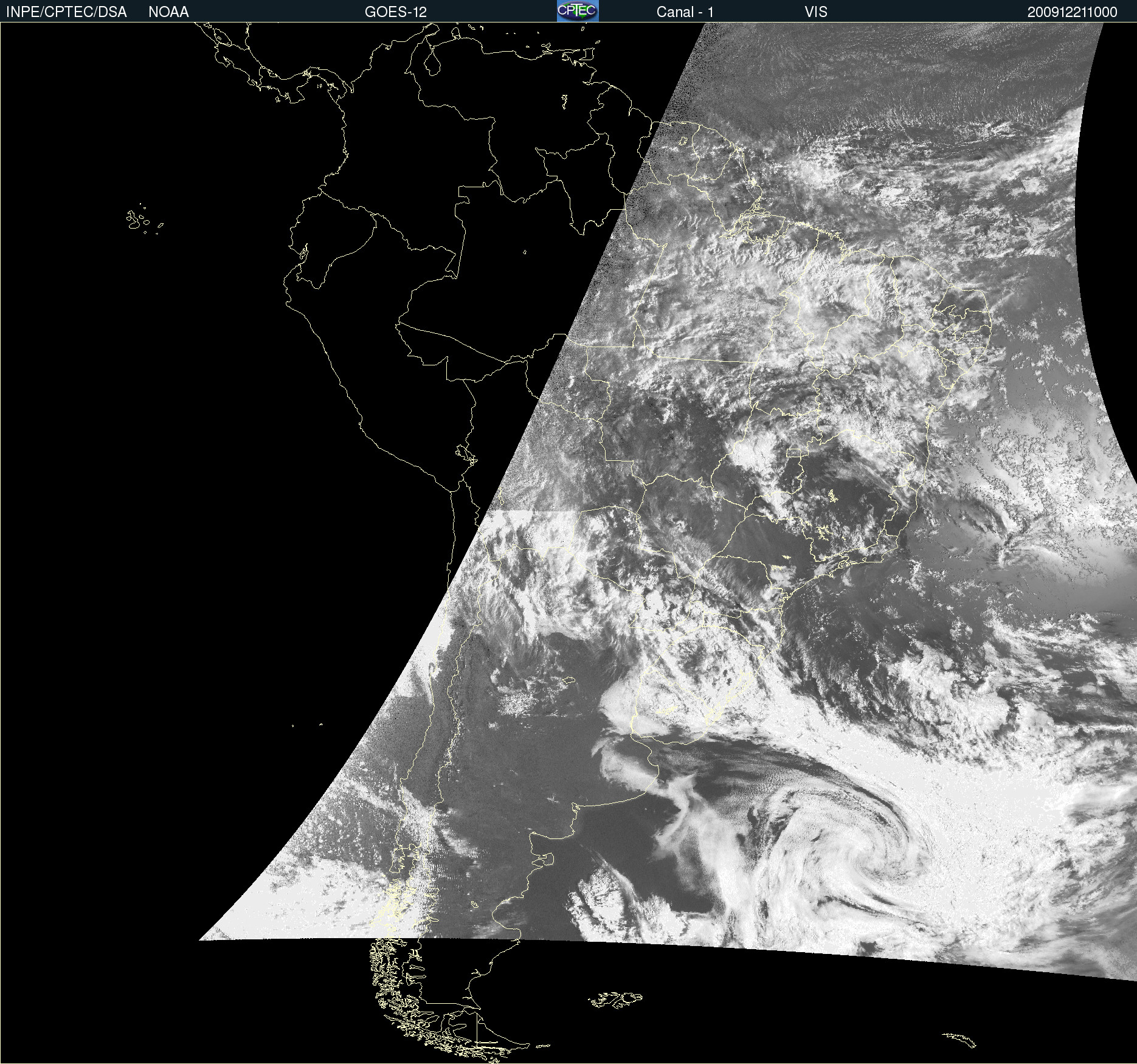The width and height of the screenshot is (1137, 1064).
Task: Click the satellite cloud image
Action: pyautogui.click(x=568, y=543)
